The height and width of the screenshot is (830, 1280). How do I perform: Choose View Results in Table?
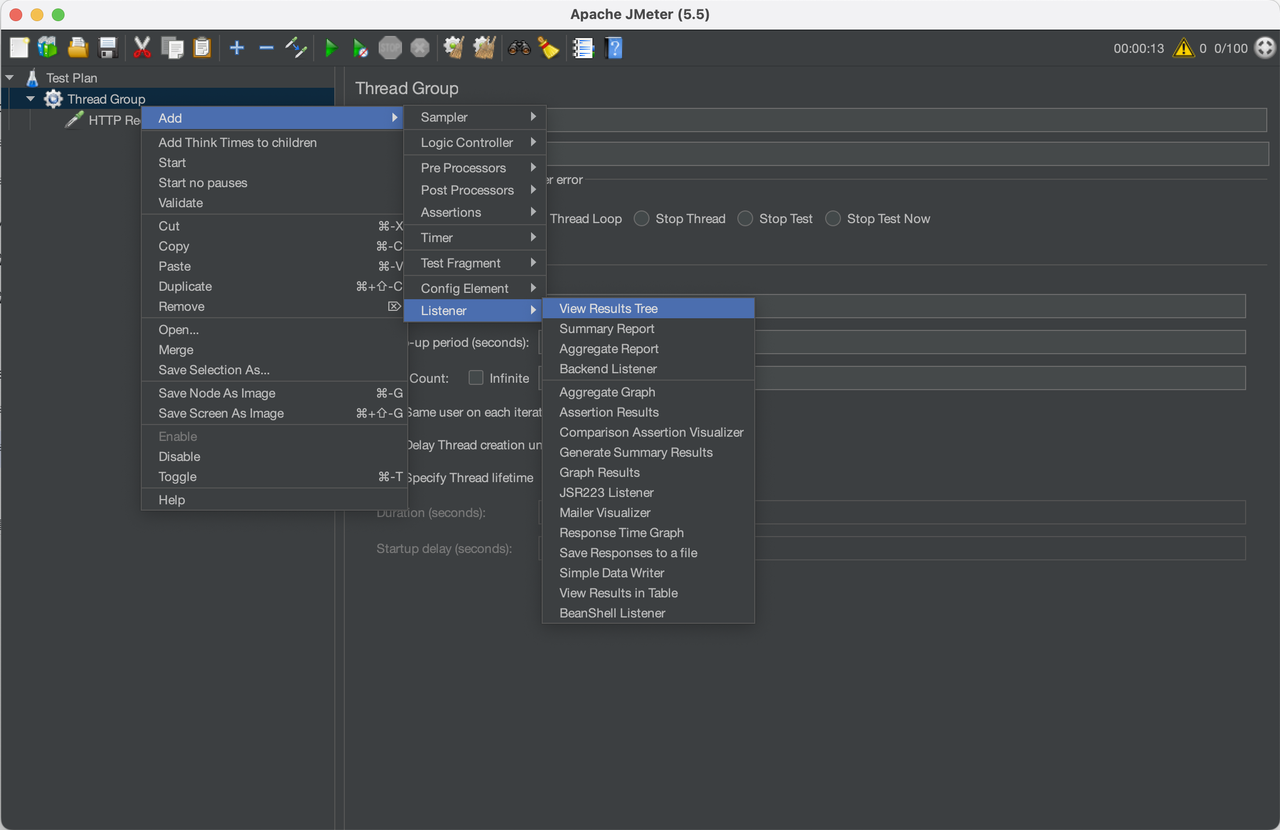(x=648, y=592)
